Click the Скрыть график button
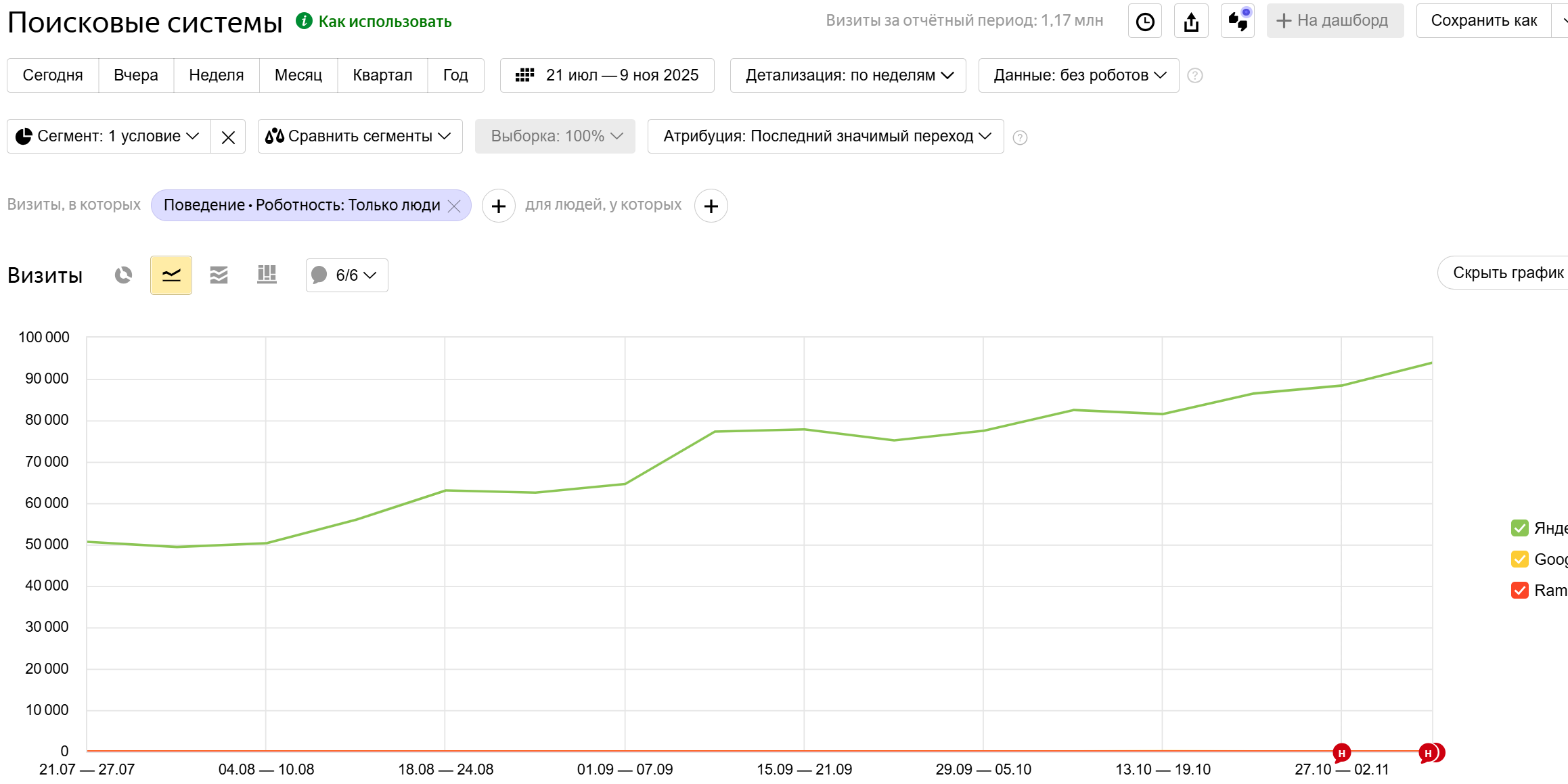 tap(1507, 273)
